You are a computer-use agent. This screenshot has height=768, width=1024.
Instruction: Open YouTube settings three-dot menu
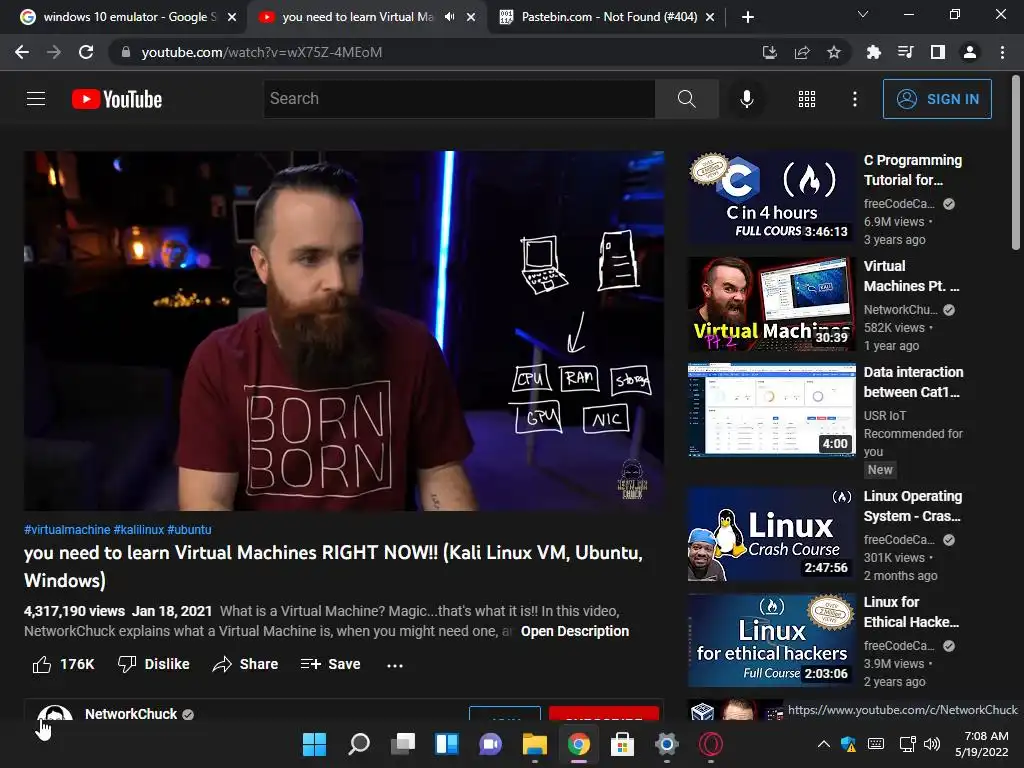pos(854,99)
